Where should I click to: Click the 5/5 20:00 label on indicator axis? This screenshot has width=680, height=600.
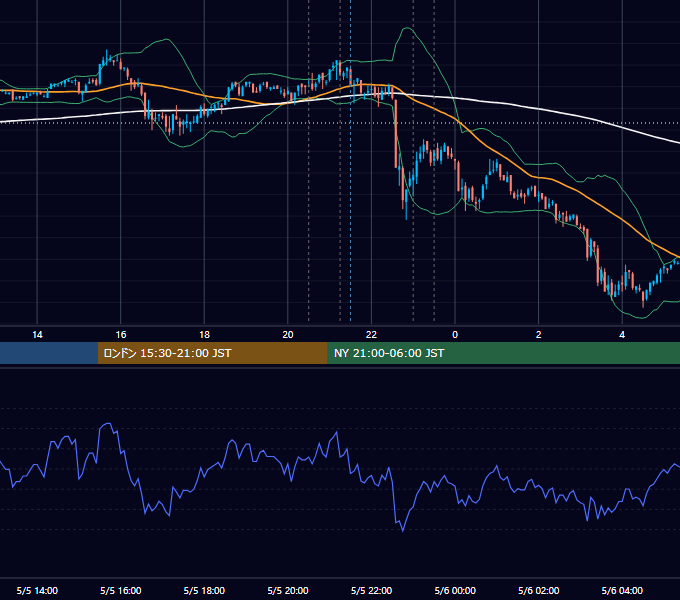click(x=288, y=590)
